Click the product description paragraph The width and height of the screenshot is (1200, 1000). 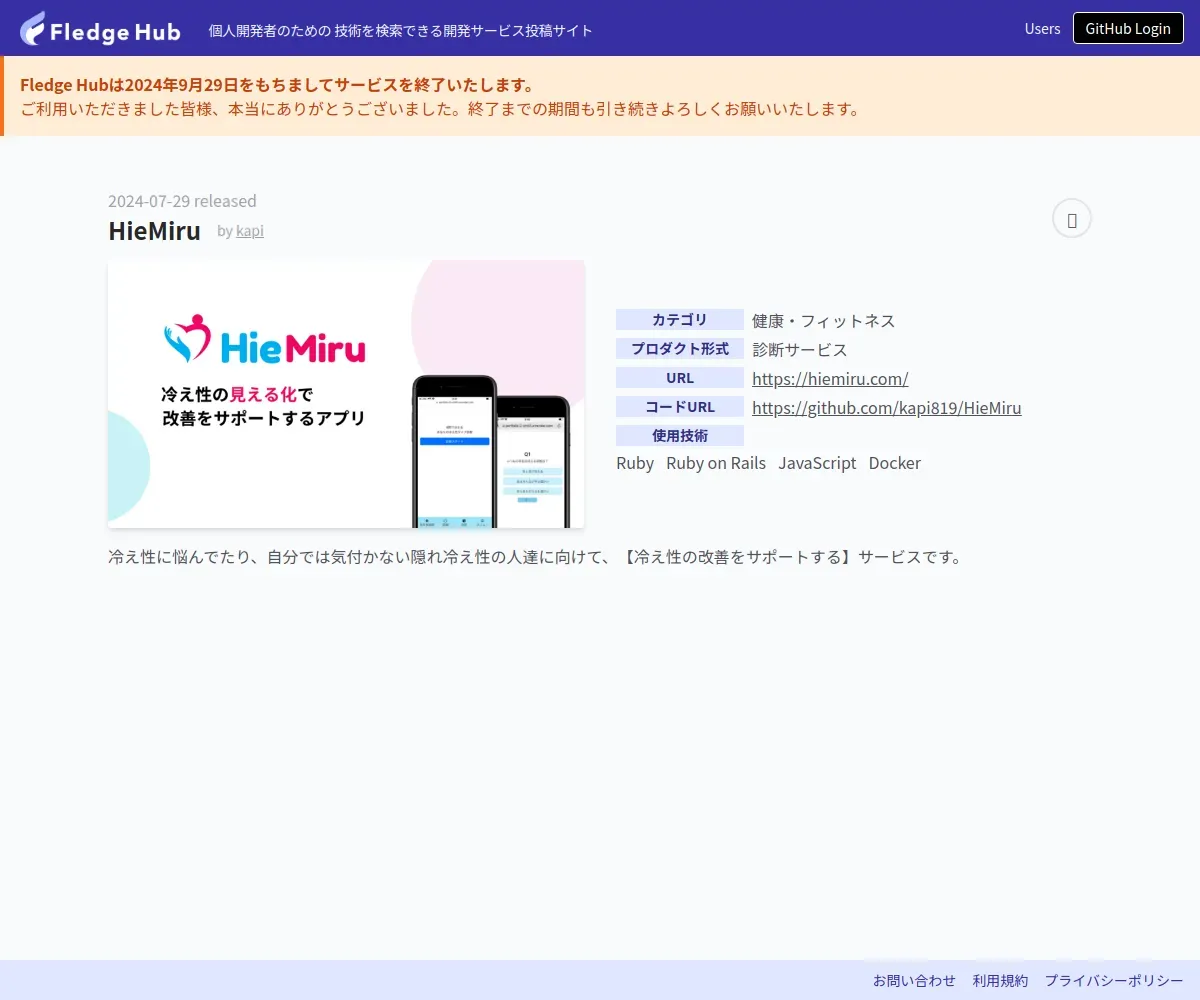pos(537,557)
